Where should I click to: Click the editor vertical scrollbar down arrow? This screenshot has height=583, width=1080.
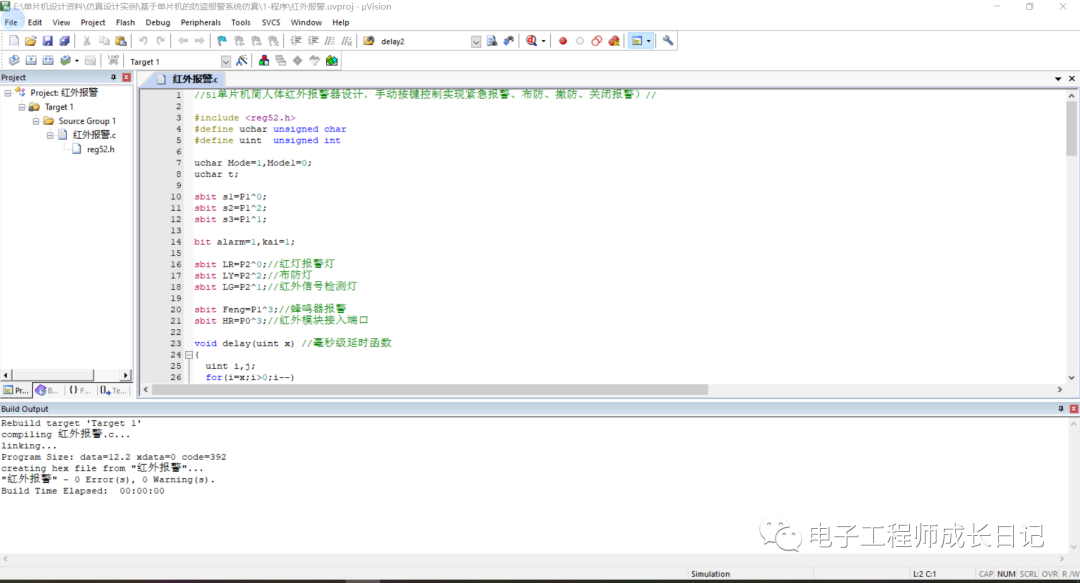[1071, 378]
